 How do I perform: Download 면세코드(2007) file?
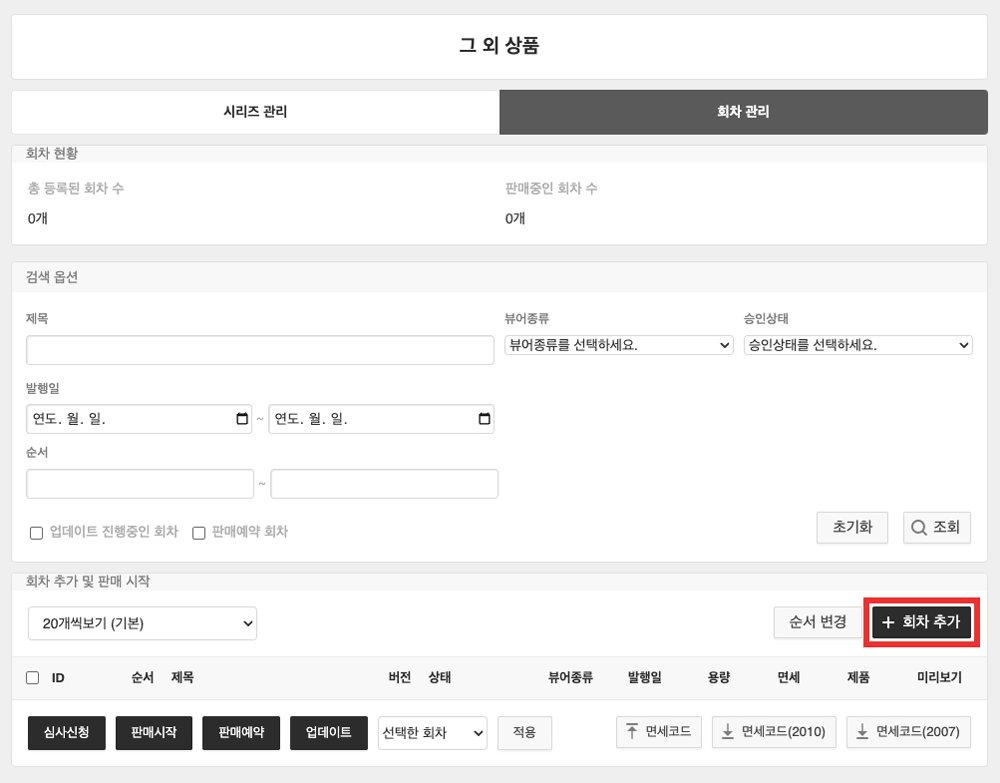[908, 731]
